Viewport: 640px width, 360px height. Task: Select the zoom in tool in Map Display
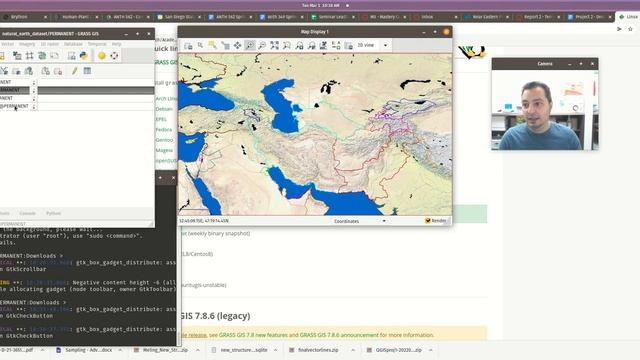(250, 46)
